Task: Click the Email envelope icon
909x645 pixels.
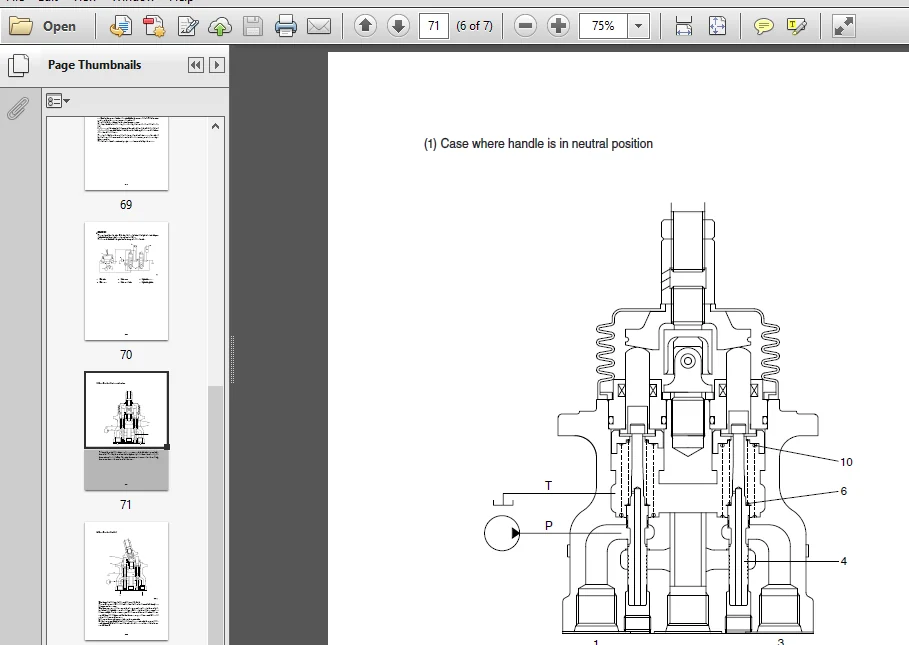Action: pos(319,26)
